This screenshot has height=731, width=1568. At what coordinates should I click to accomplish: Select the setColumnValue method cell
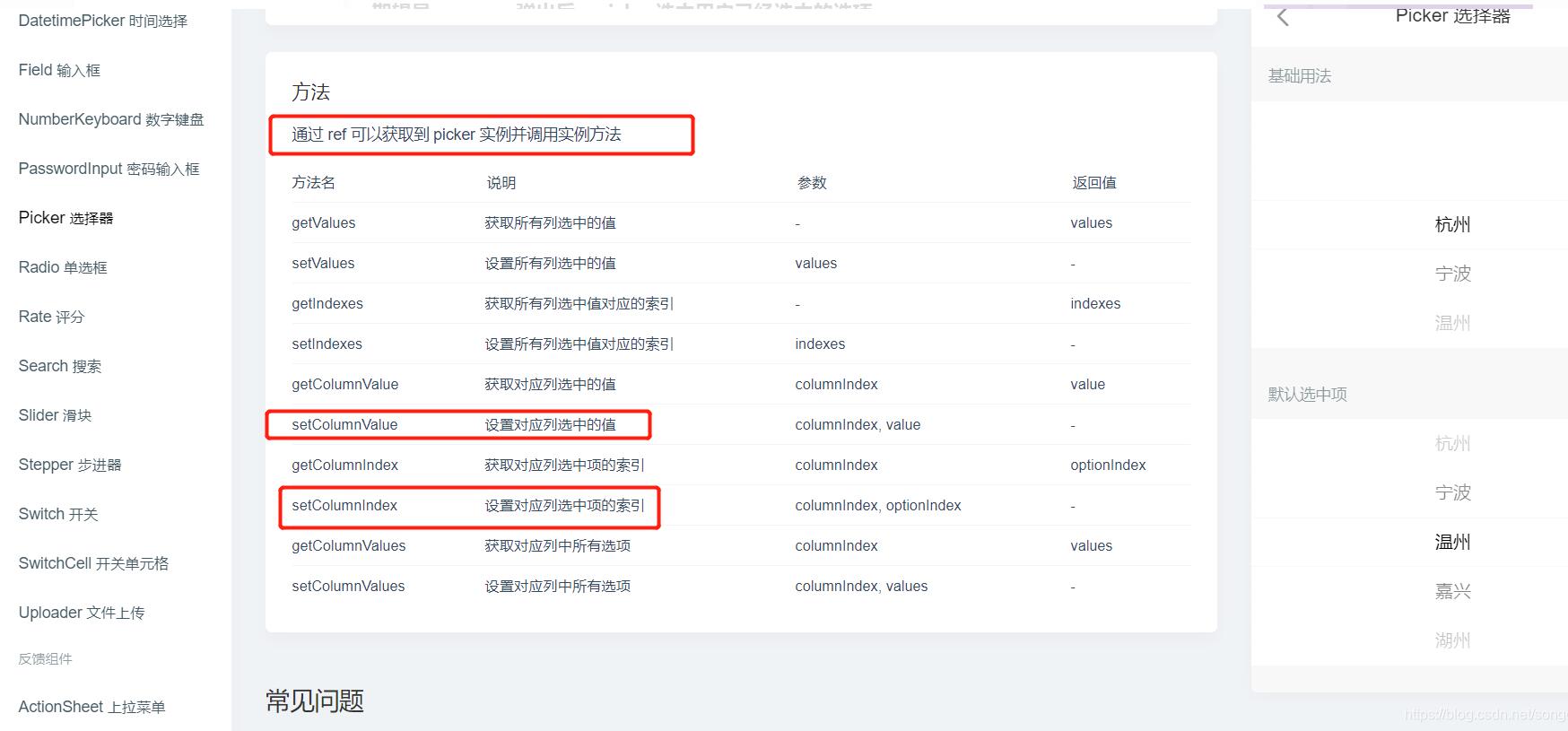click(x=344, y=425)
